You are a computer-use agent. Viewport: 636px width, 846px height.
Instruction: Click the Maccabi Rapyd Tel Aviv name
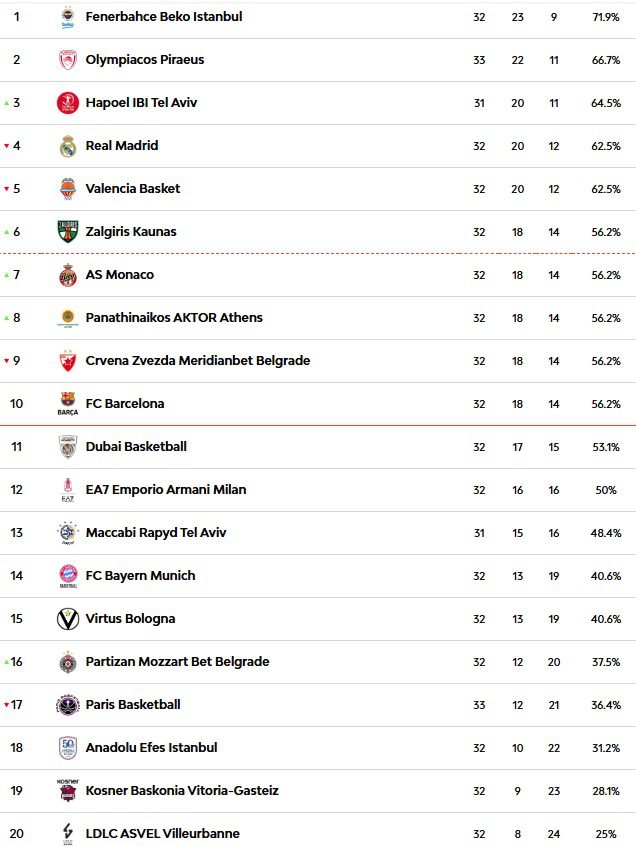click(x=155, y=533)
